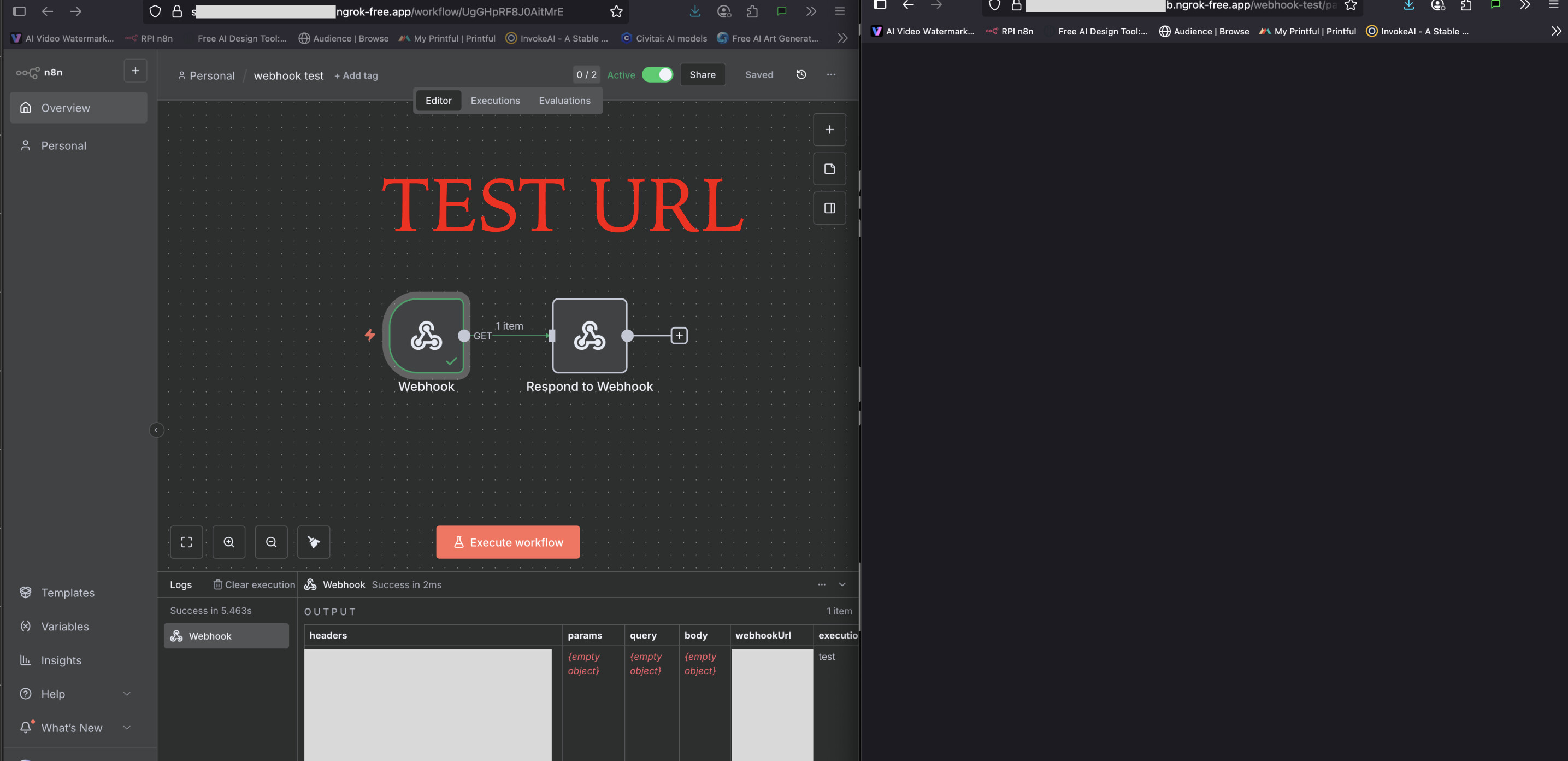Add a sticky note to canvas
The image size is (1568, 761).
(x=829, y=169)
